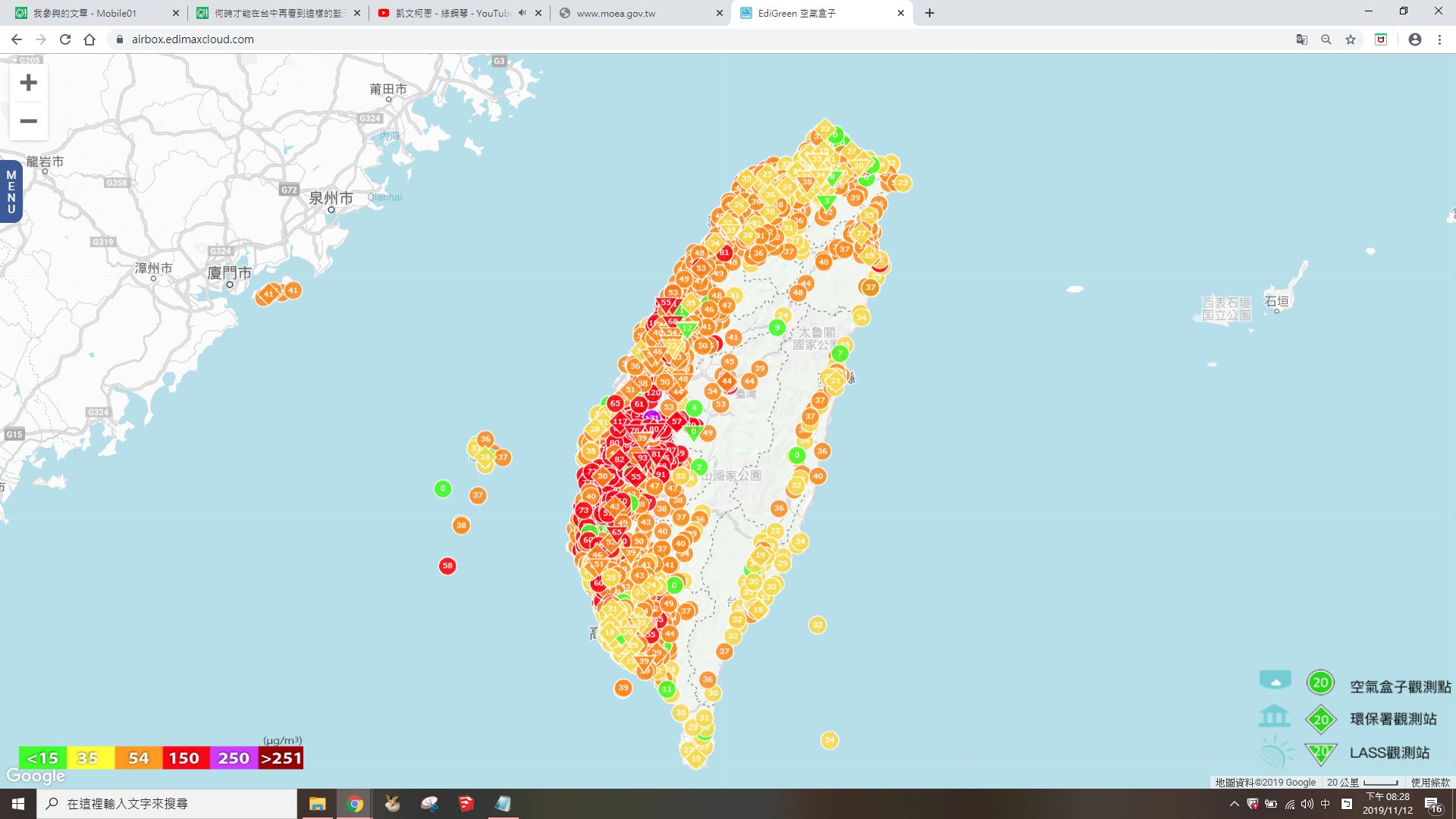Click the green 0 marker near Penghu
The image size is (1456, 819).
pos(443,489)
